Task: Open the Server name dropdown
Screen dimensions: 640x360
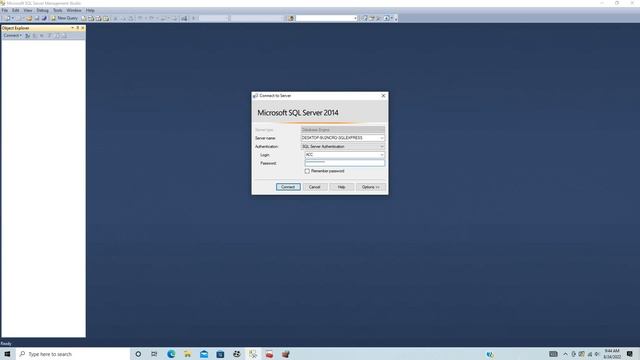Action: point(382,138)
